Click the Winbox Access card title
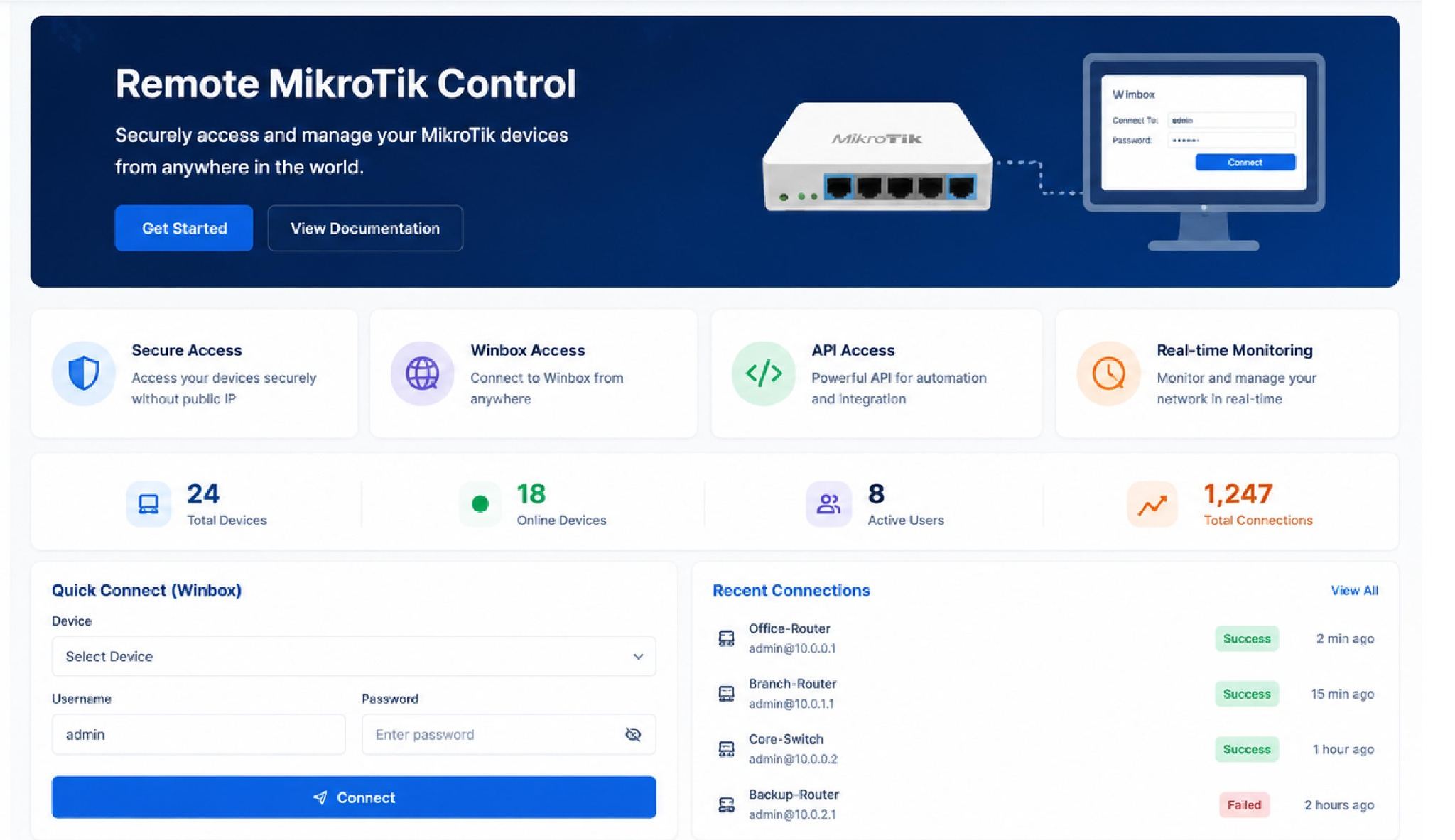The image size is (1455, 840). tap(528, 350)
